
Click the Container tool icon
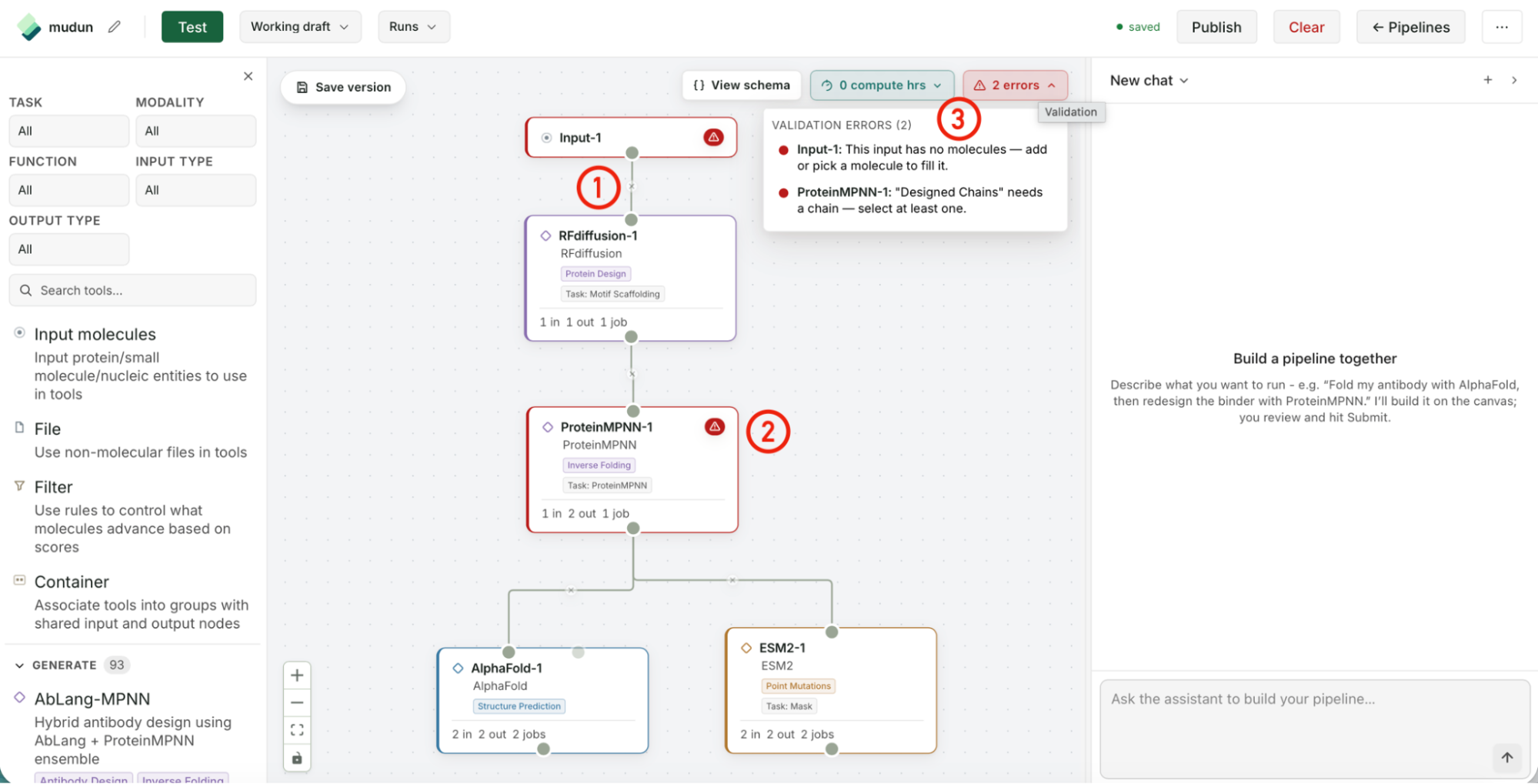point(19,580)
